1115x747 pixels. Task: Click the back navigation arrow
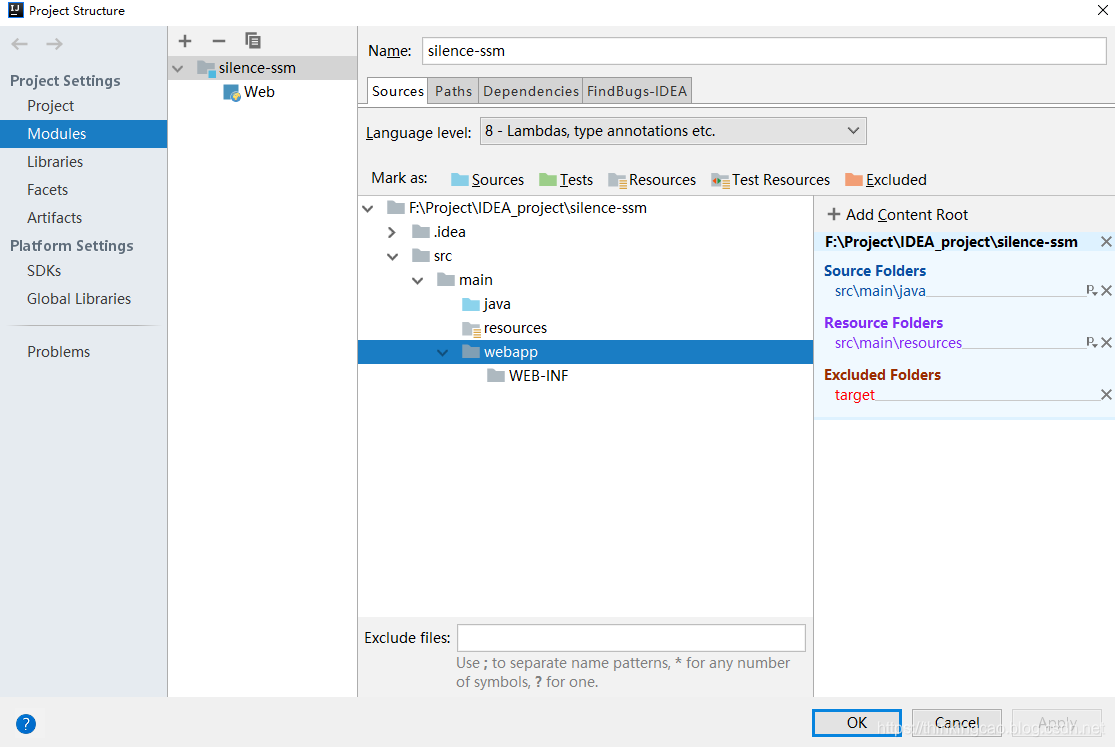tap(19, 44)
